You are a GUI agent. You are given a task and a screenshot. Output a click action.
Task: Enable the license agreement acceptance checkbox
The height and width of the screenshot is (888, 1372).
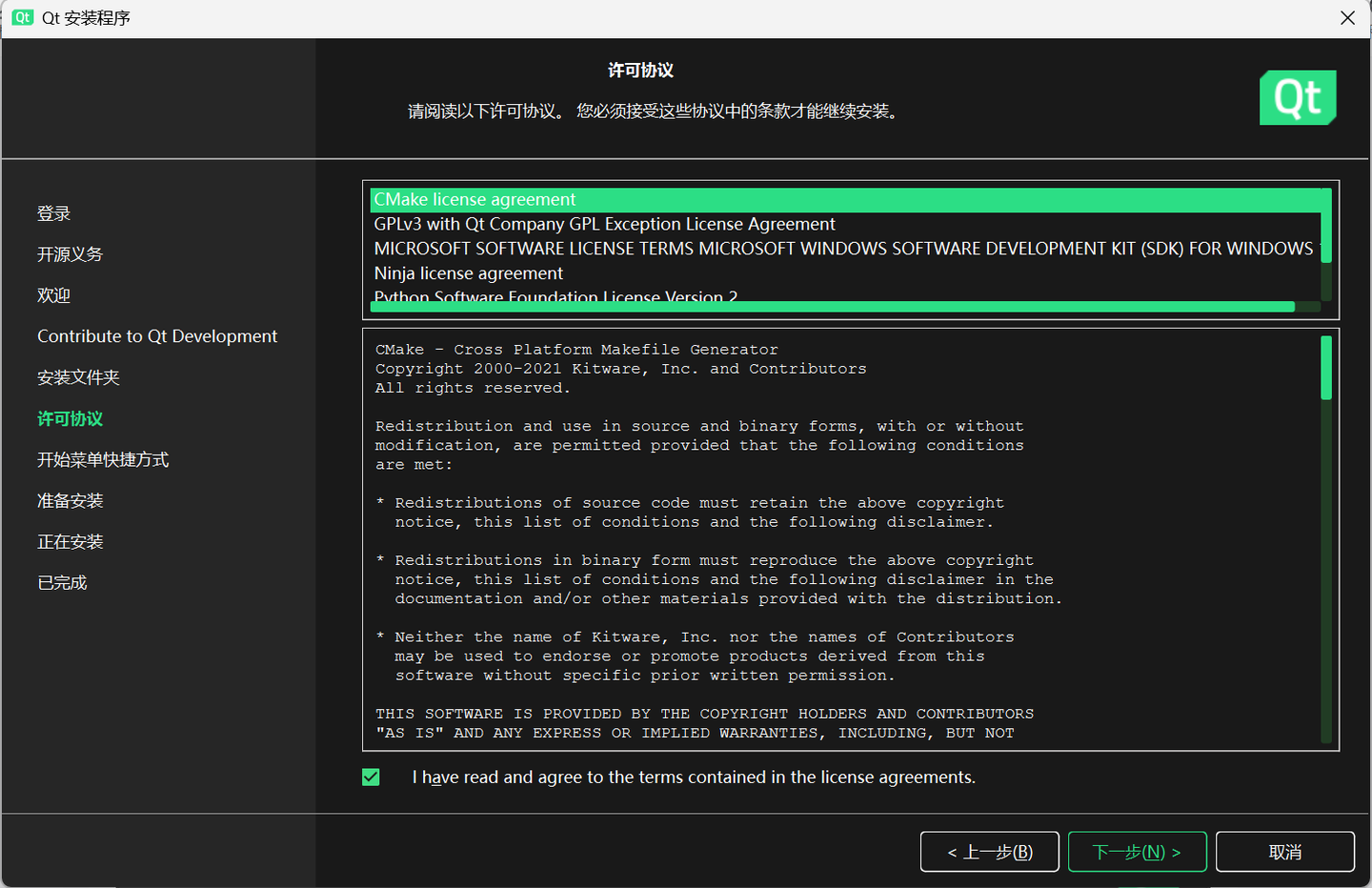pos(371,777)
